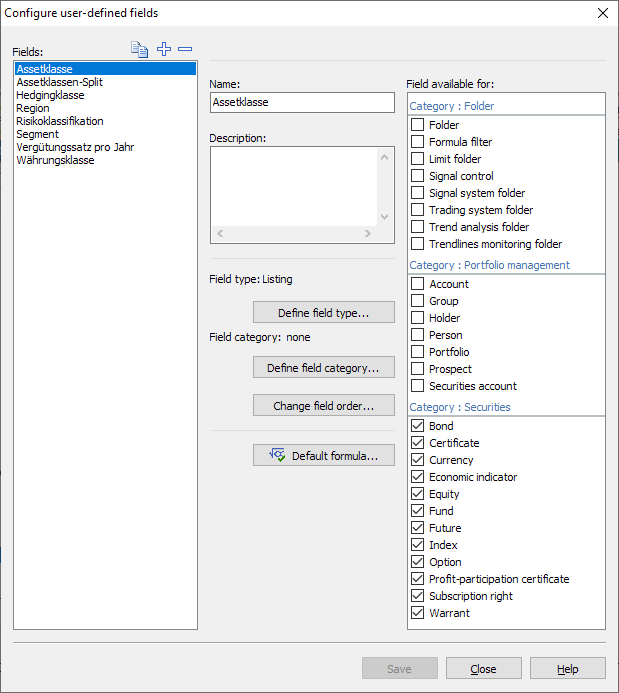Image resolution: width=619 pixels, height=693 pixels.
Task: Click into the Name input field
Action: coord(302,102)
